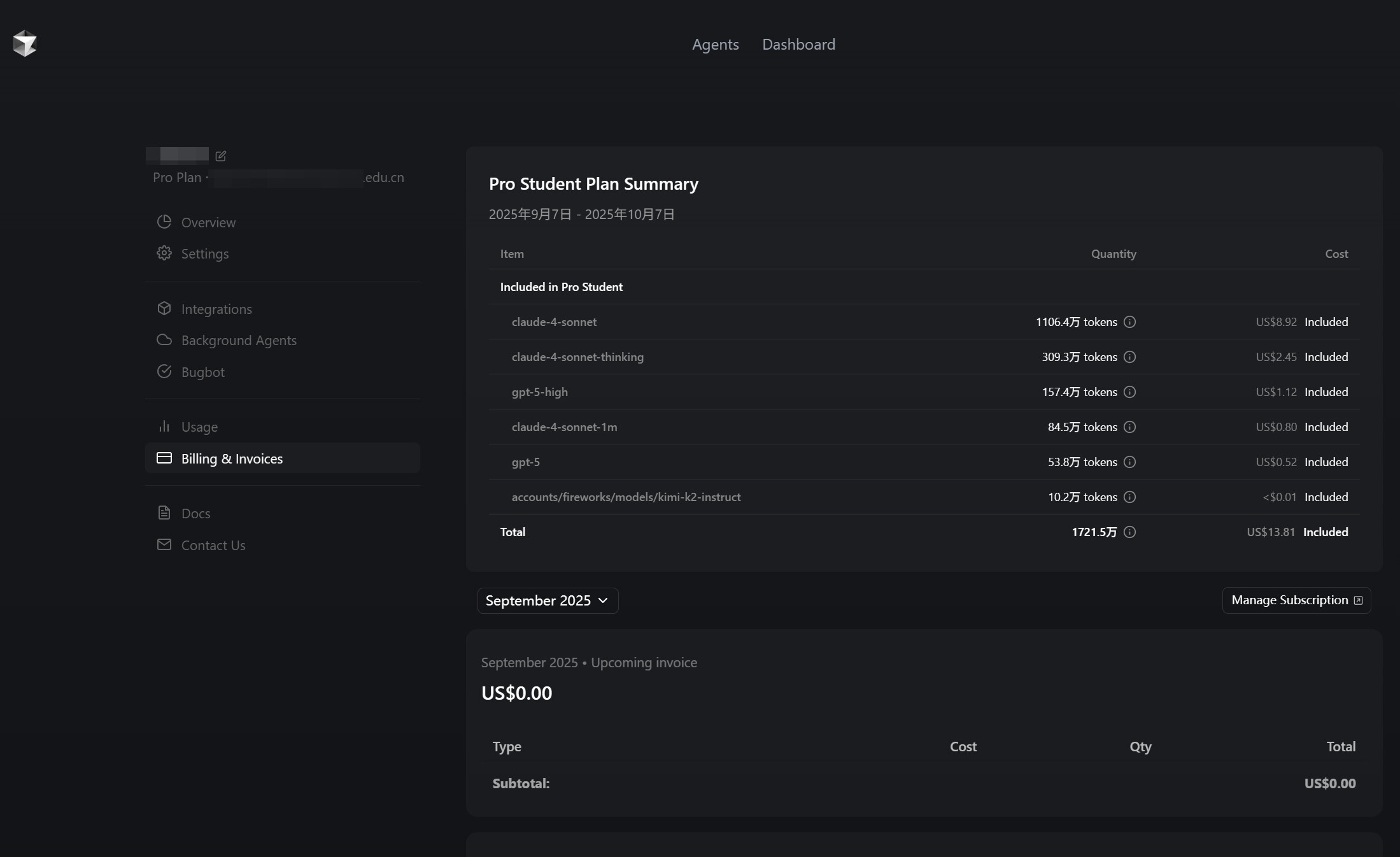1400x857 pixels.
Task: Click info icon for kimi-k2-instruct tokens
Action: click(1129, 497)
